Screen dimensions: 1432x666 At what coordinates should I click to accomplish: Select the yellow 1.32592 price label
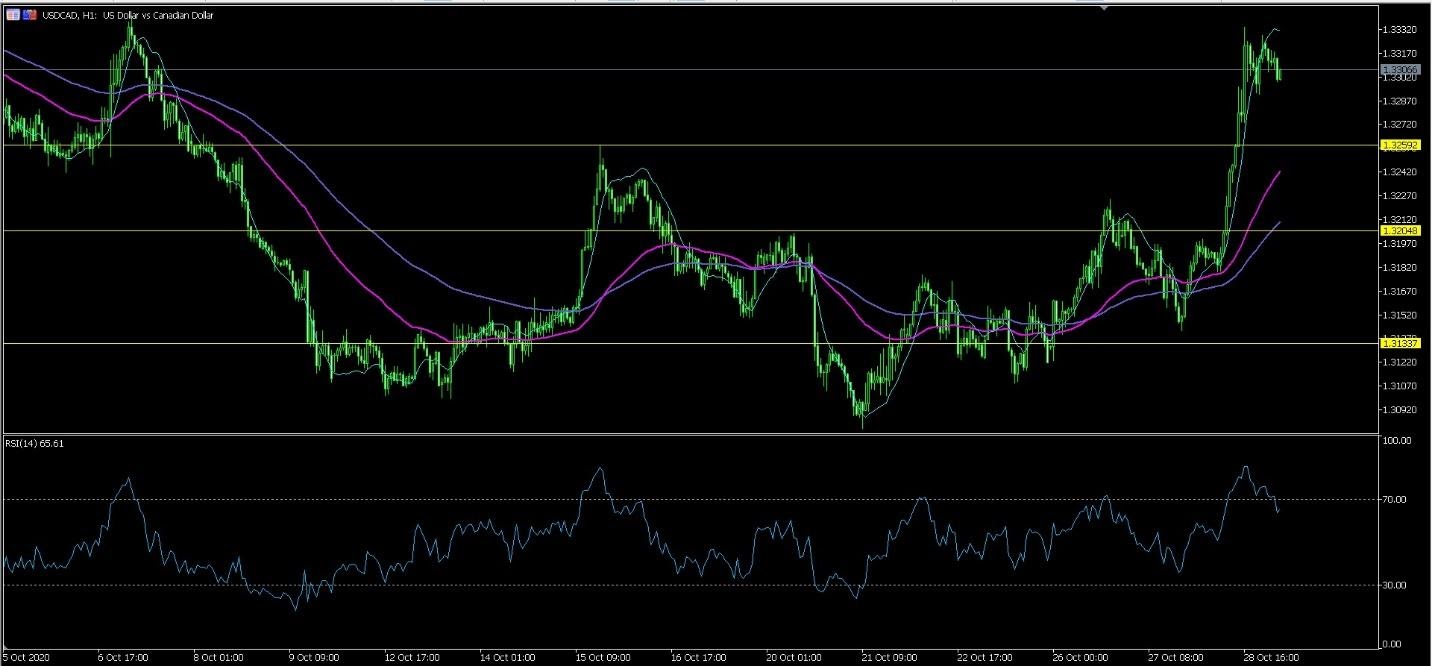1400,145
